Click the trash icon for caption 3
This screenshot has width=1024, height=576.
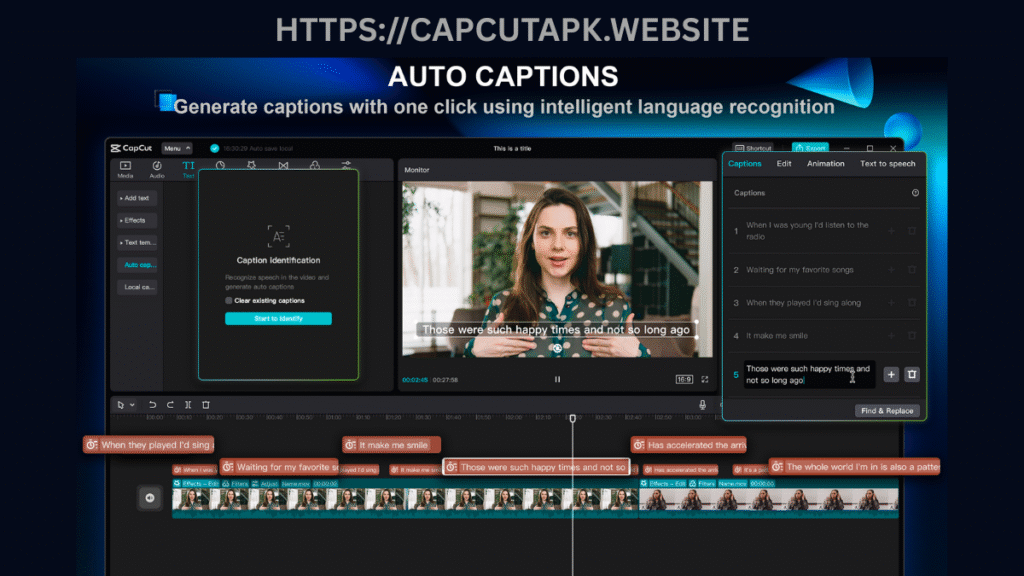click(912, 302)
